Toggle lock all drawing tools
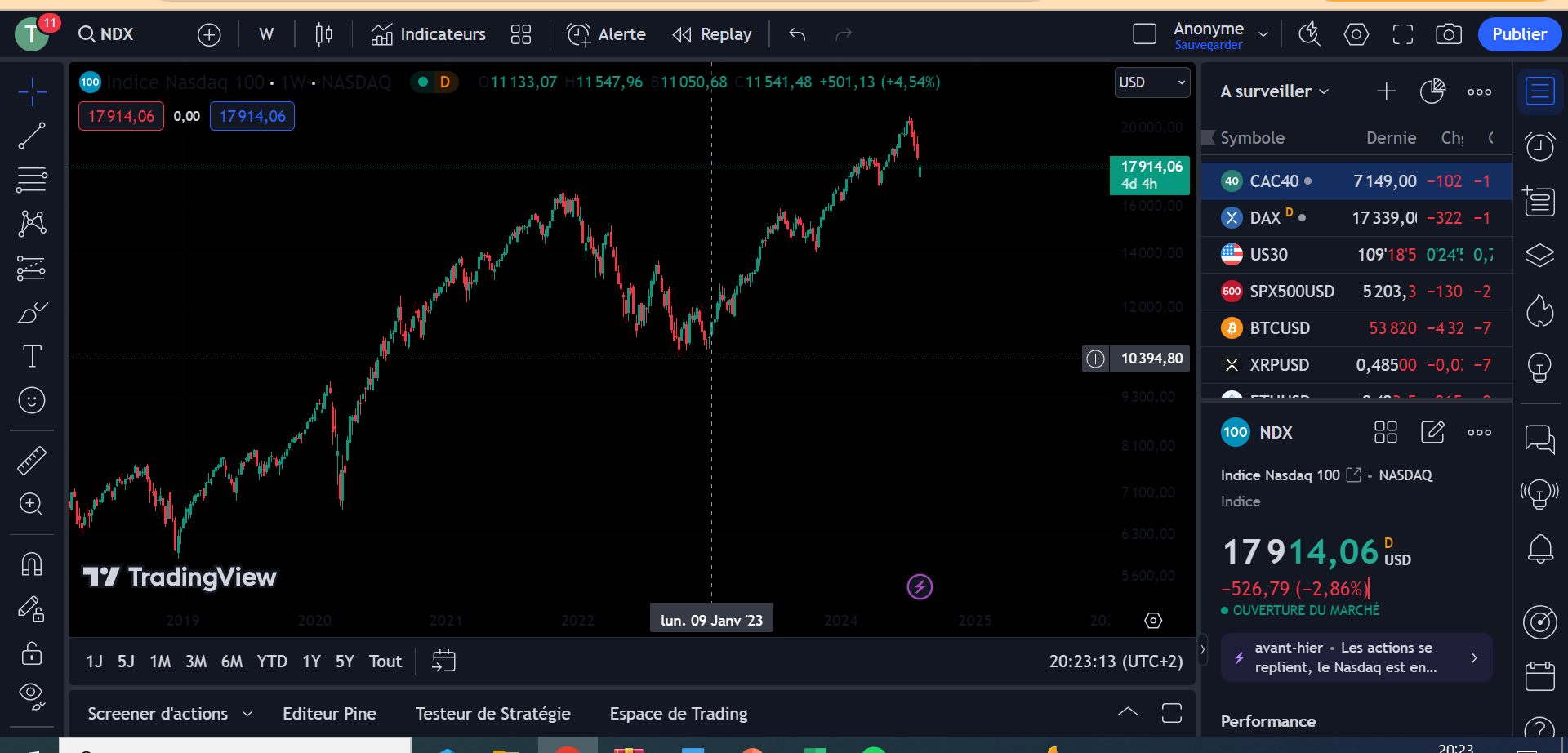1568x753 pixels. 32,653
